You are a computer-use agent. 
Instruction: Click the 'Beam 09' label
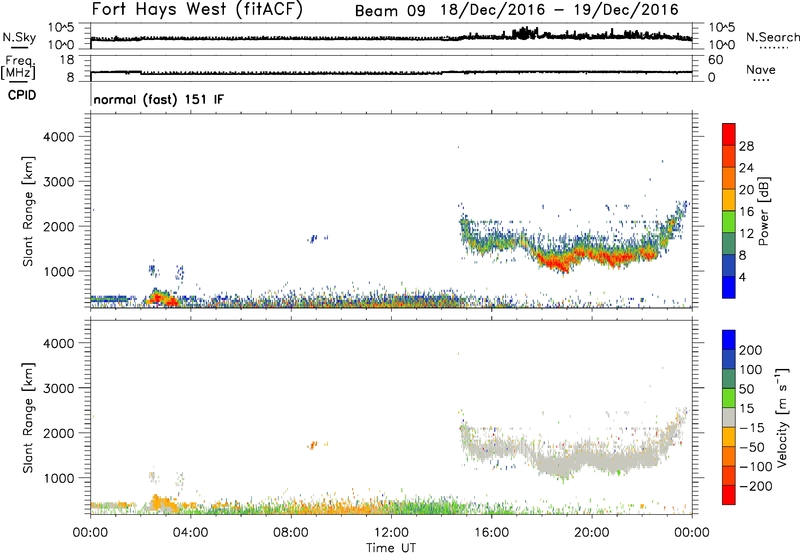coord(390,11)
